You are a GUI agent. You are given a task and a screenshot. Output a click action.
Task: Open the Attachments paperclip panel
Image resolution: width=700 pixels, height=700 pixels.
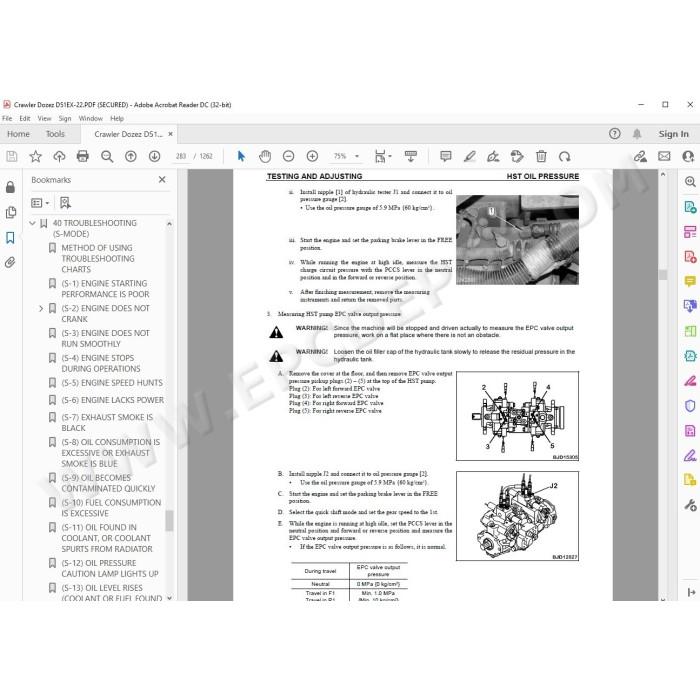click(x=10, y=262)
